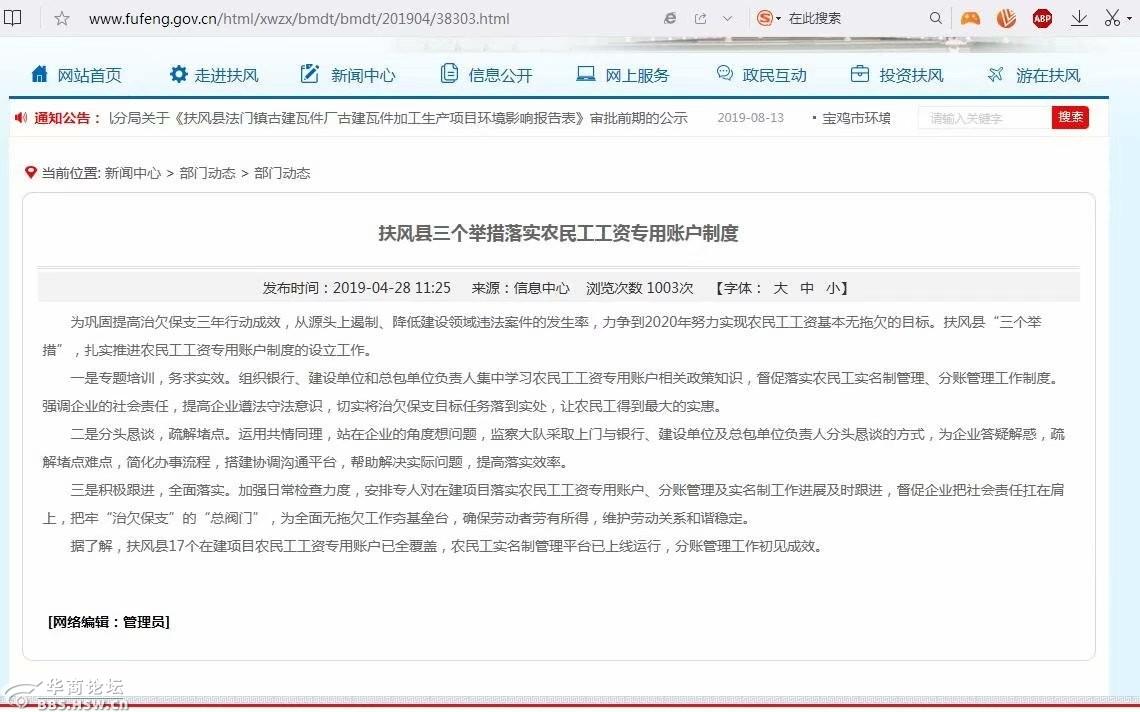Image resolution: width=1140 pixels, height=712 pixels.
Task: Set font size to 小
Action: click(833, 288)
